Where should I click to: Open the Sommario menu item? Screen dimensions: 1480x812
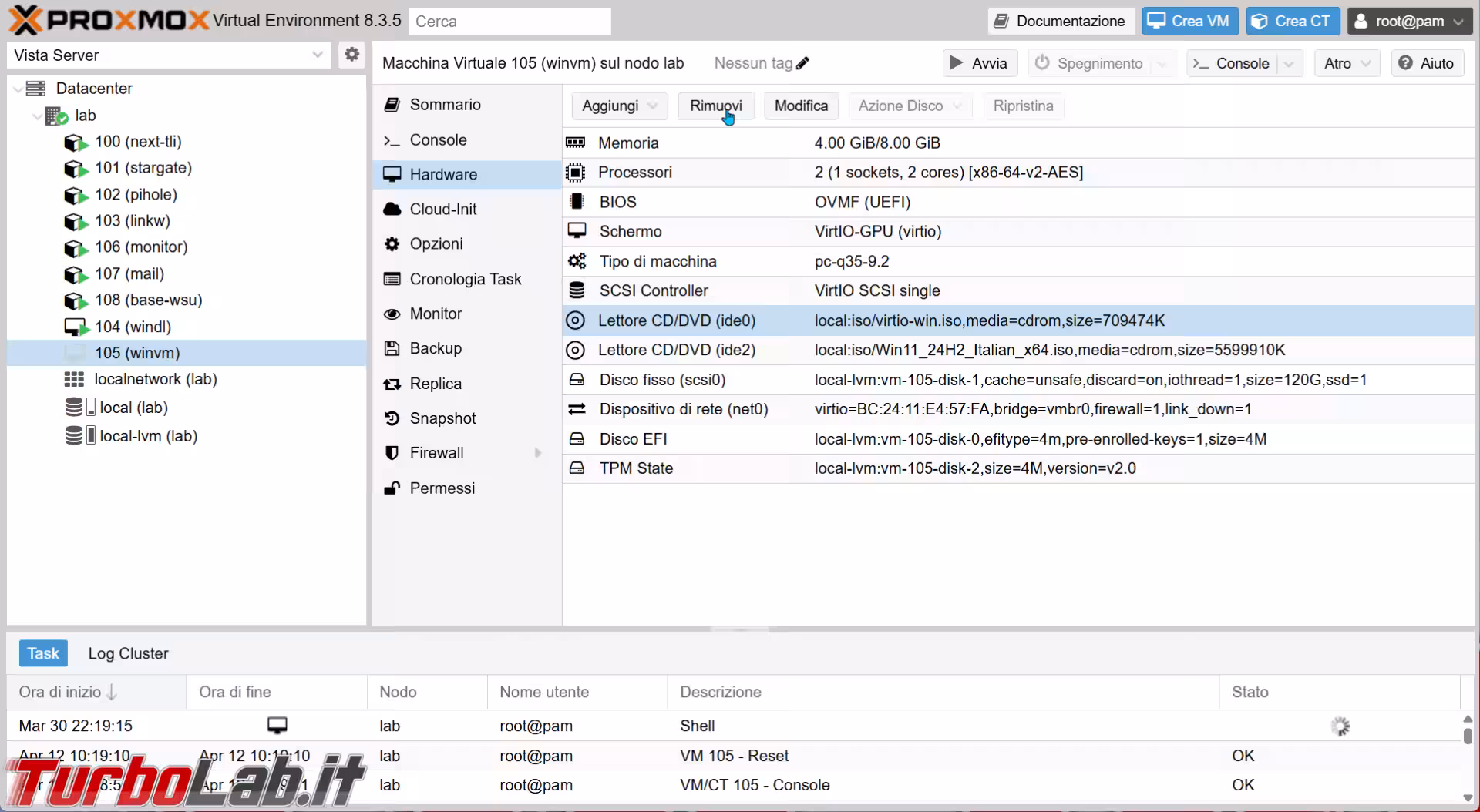pos(445,105)
